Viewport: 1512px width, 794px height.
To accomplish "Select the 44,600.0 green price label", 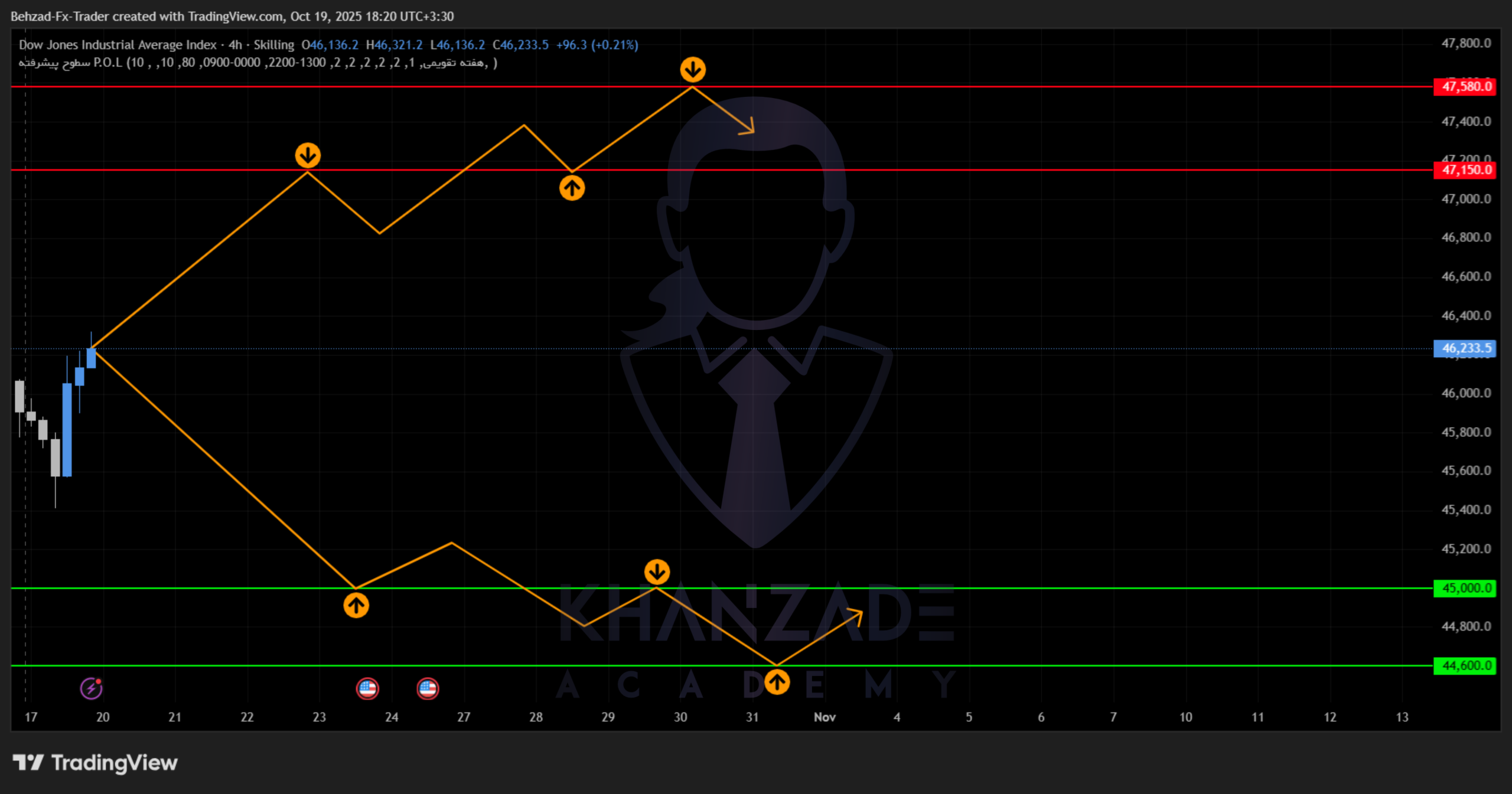I will (1465, 665).
